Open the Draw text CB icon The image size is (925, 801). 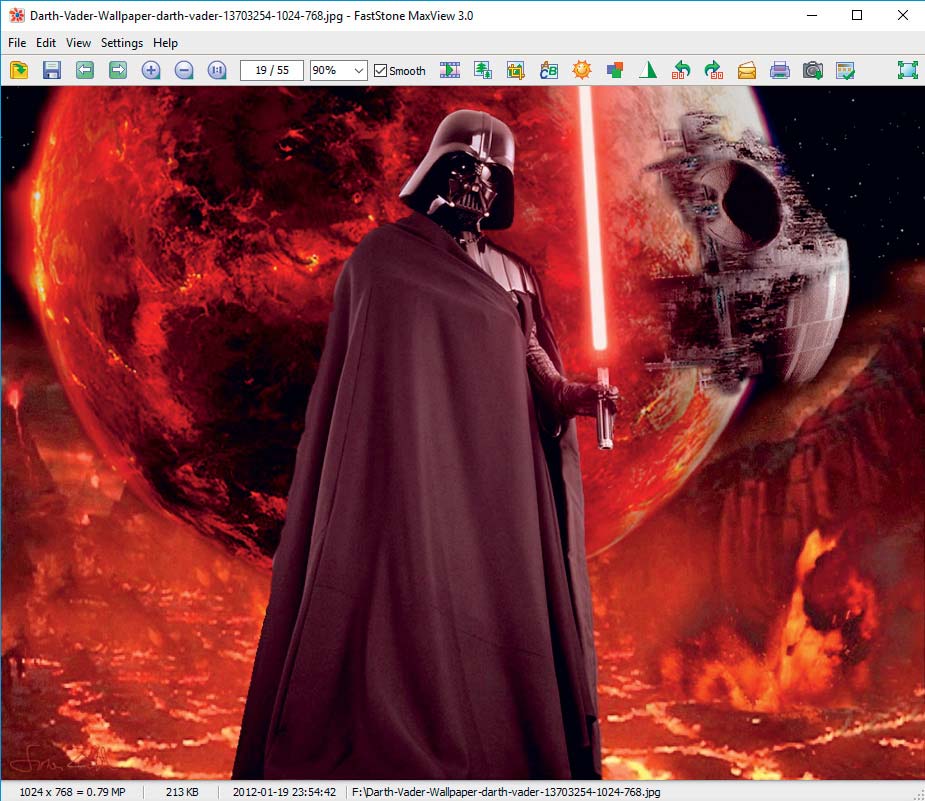(x=549, y=70)
